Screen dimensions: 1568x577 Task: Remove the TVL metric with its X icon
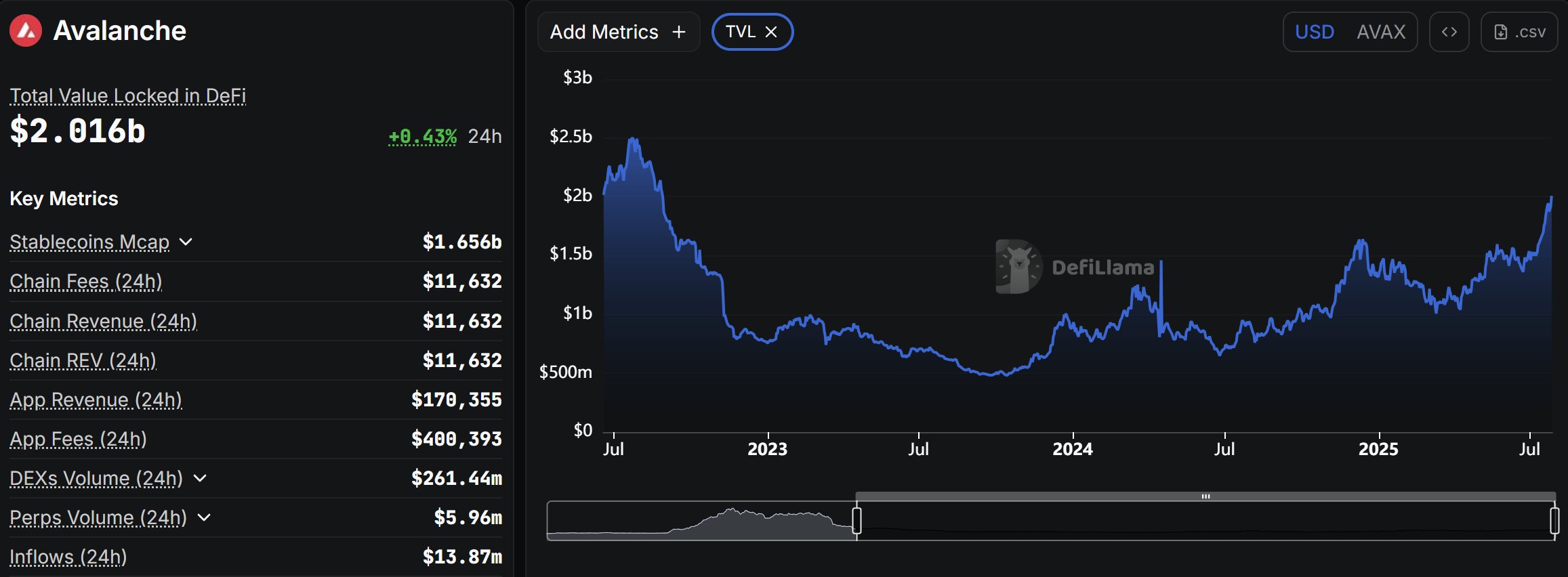[771, 32]
